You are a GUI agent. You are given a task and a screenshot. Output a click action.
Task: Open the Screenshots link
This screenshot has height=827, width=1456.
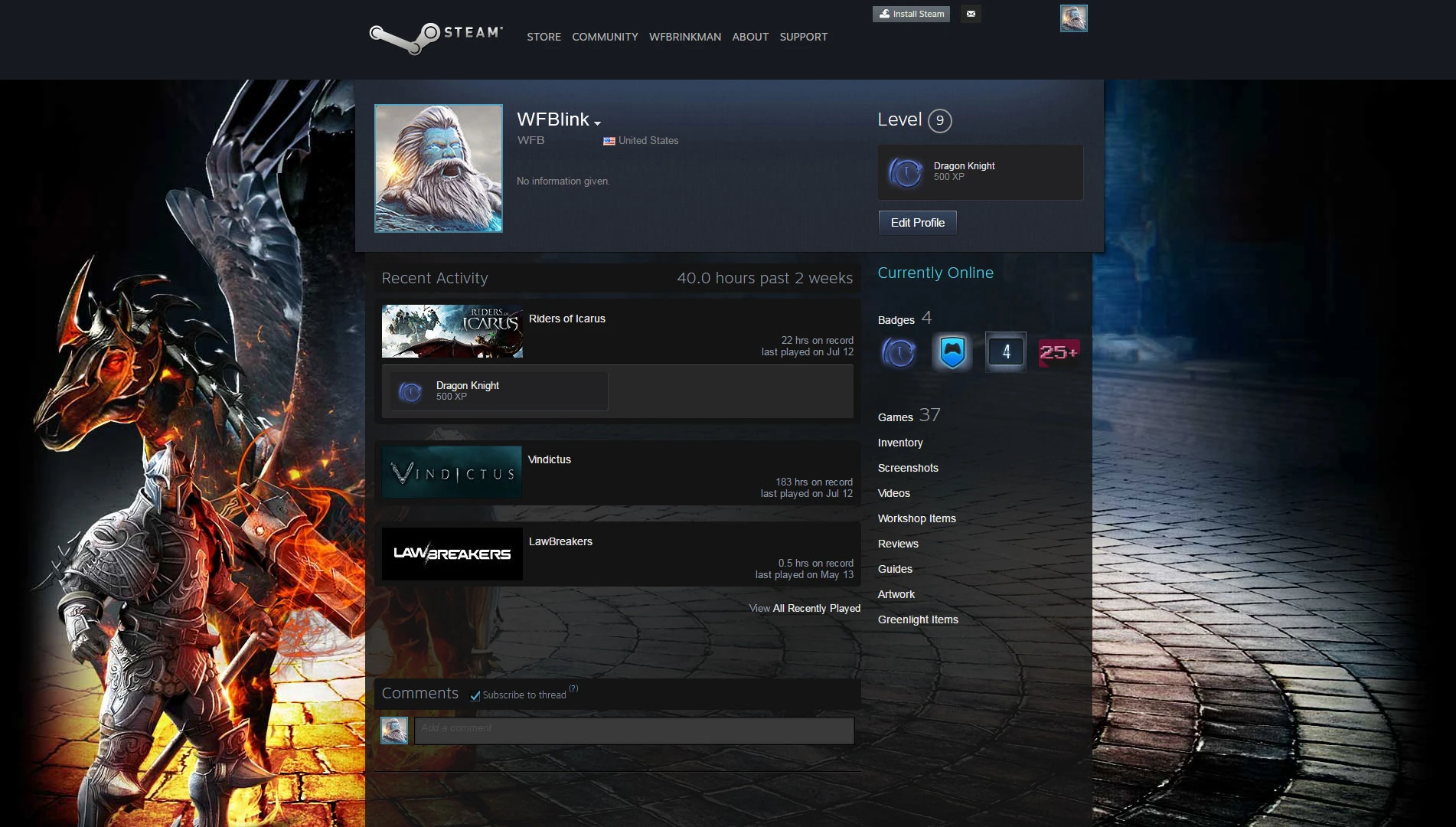coord(908,468)
